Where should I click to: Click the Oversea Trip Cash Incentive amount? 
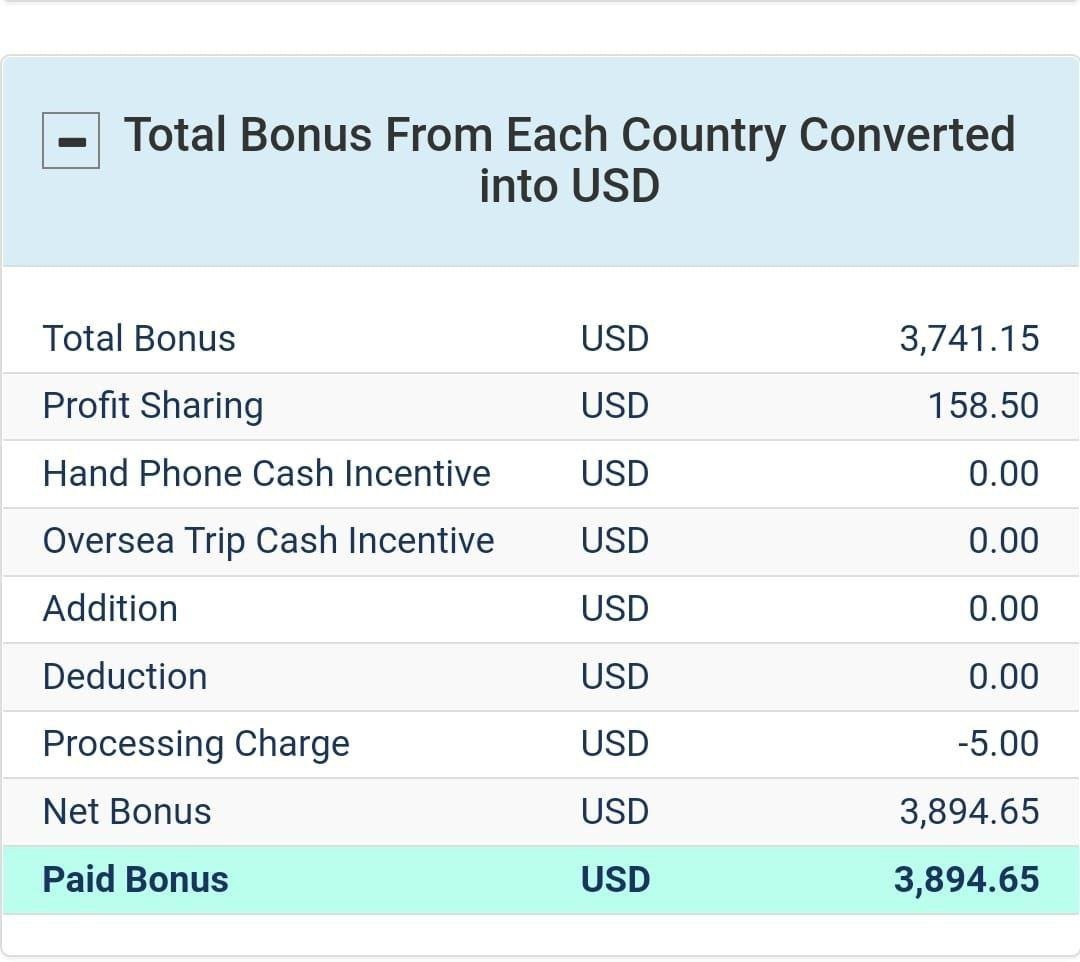coord(1003,541)
